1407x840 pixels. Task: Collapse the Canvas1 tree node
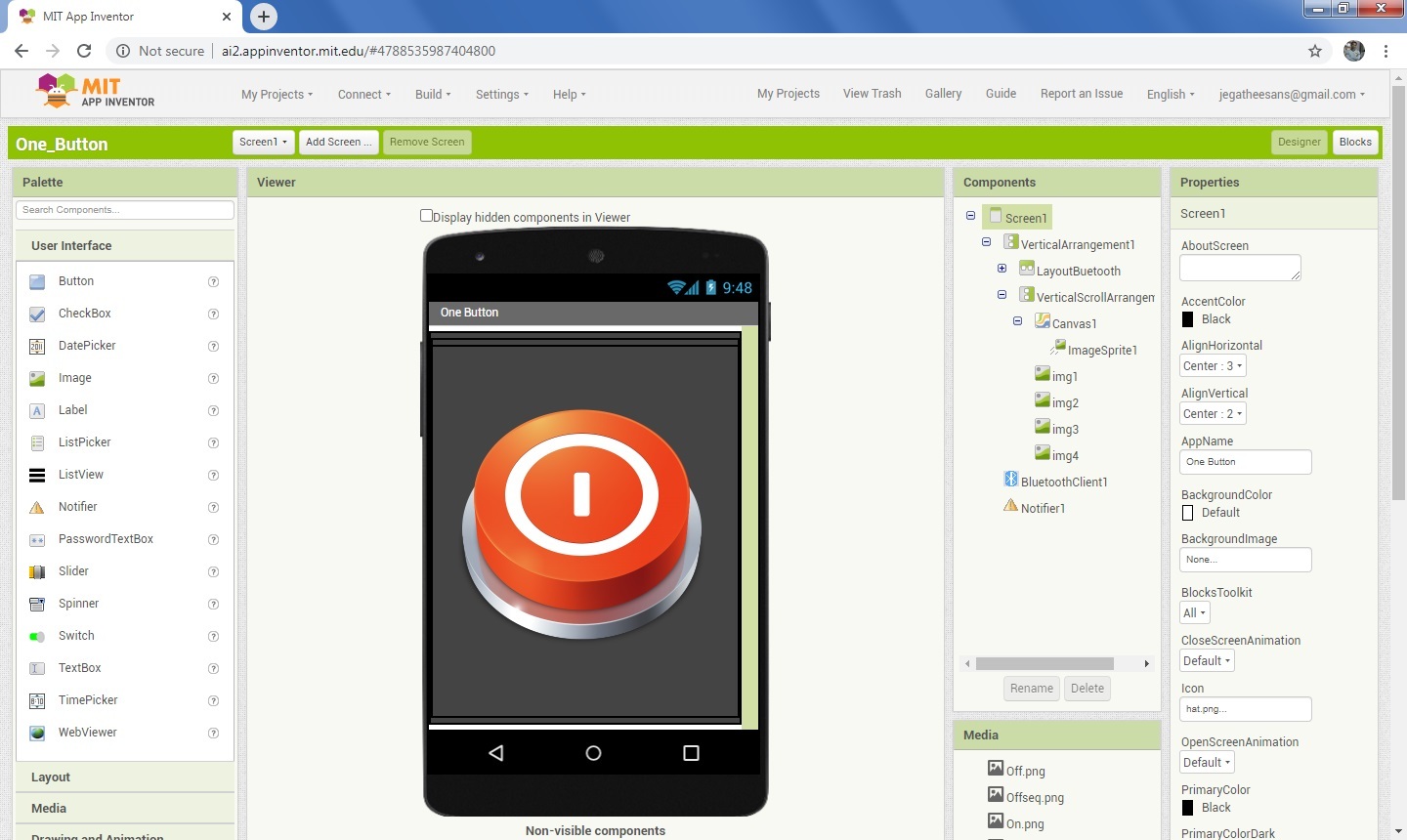(1017, 321)
